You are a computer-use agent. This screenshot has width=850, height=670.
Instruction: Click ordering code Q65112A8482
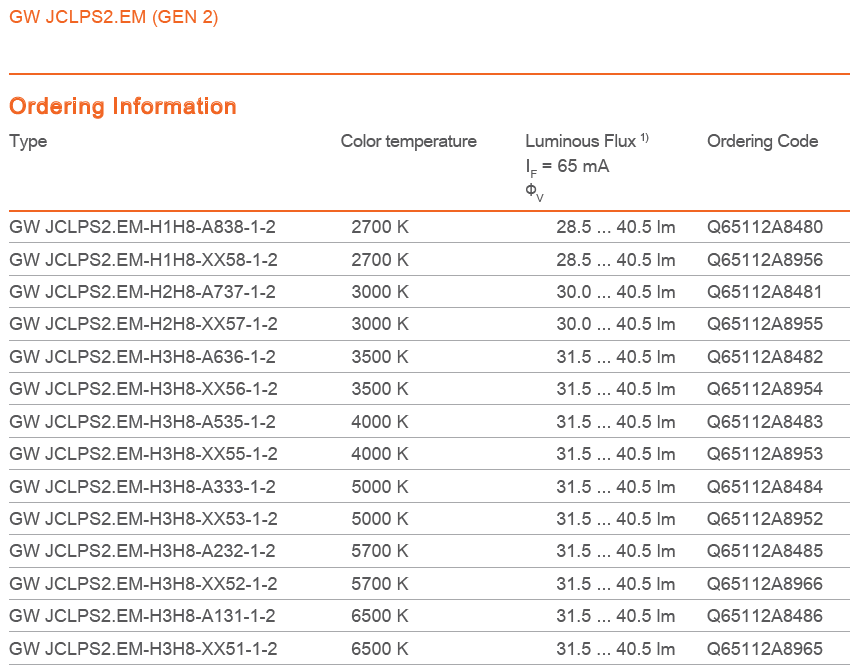point(765,357)
